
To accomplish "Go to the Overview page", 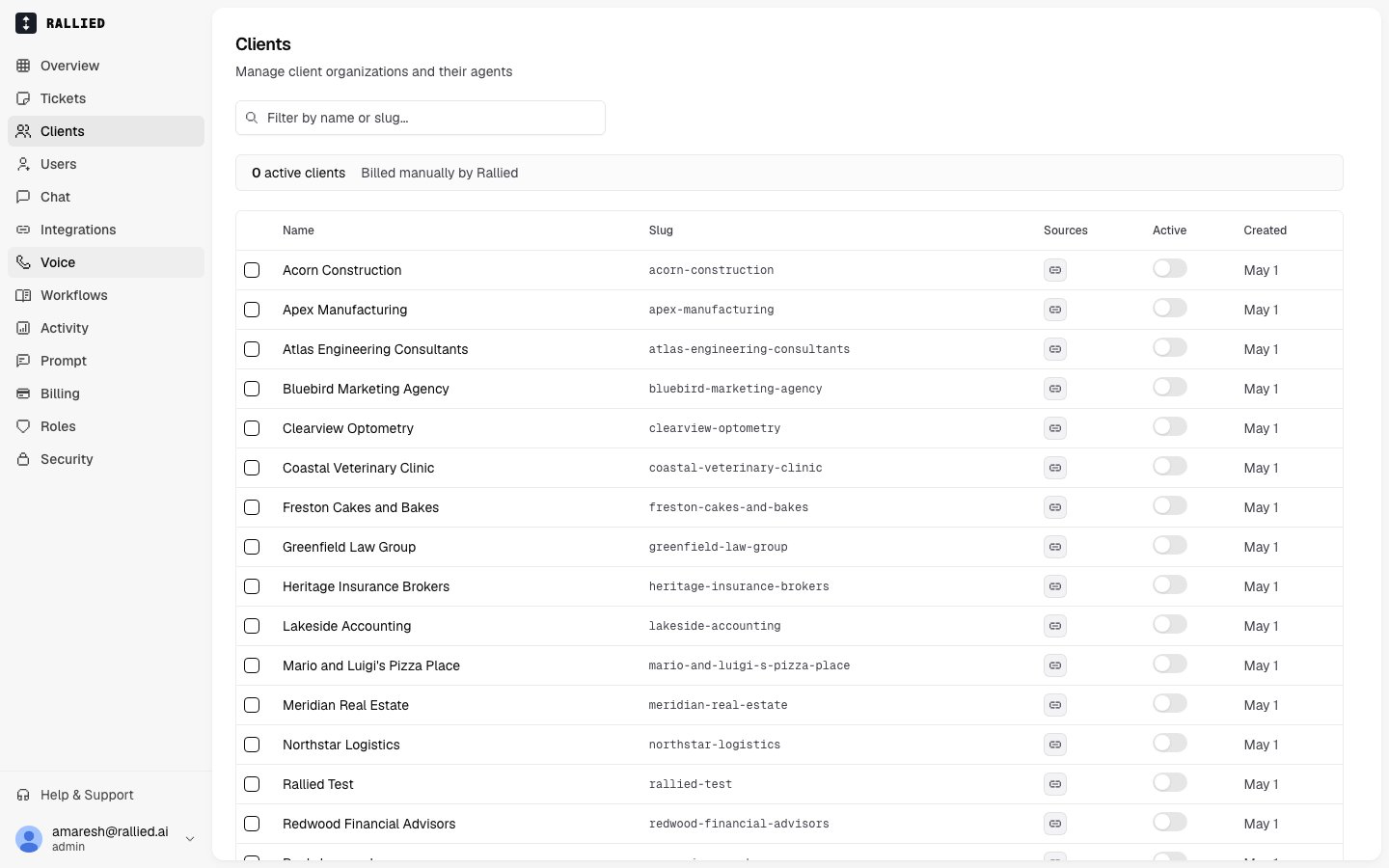I will tap(106, 66).
